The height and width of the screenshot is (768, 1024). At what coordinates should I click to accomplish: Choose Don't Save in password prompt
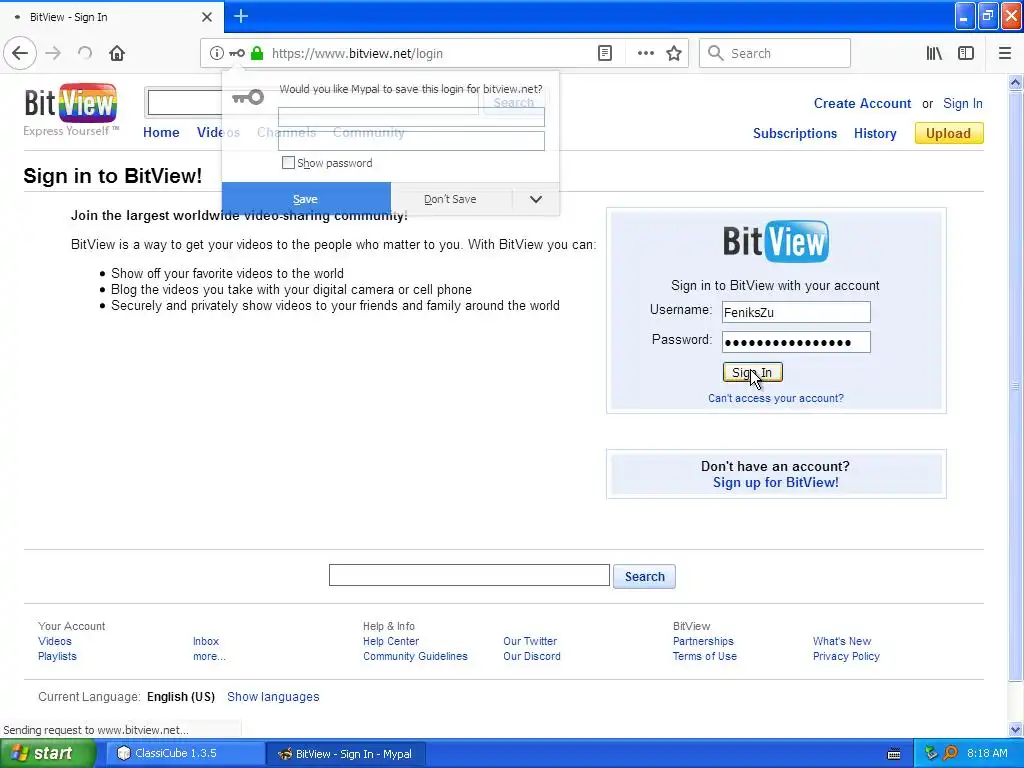(x=451, y=199)
